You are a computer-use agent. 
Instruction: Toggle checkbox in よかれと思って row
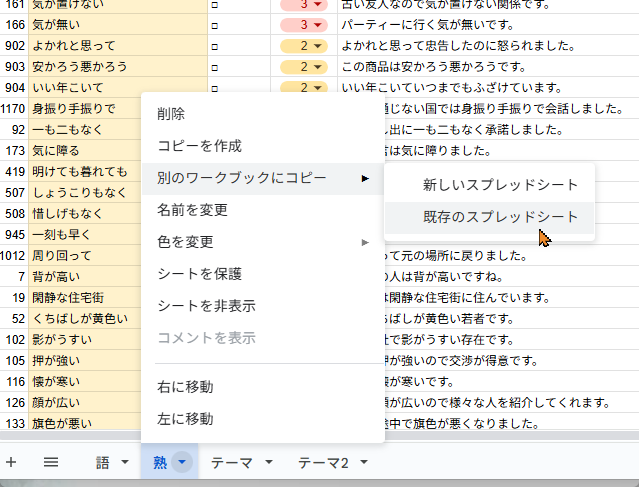(215, 46)
